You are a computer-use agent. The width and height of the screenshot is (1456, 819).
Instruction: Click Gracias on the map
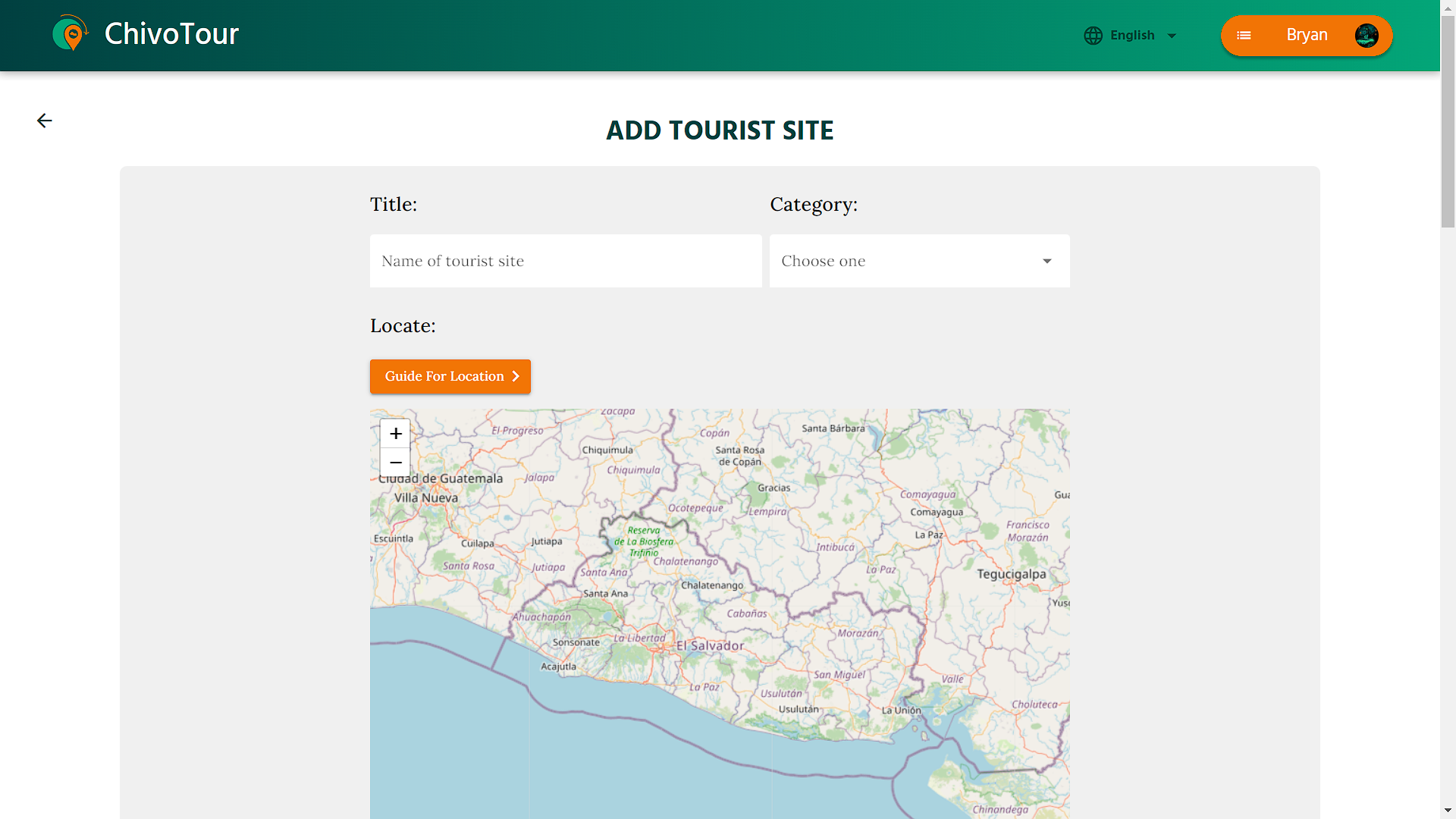773,488
